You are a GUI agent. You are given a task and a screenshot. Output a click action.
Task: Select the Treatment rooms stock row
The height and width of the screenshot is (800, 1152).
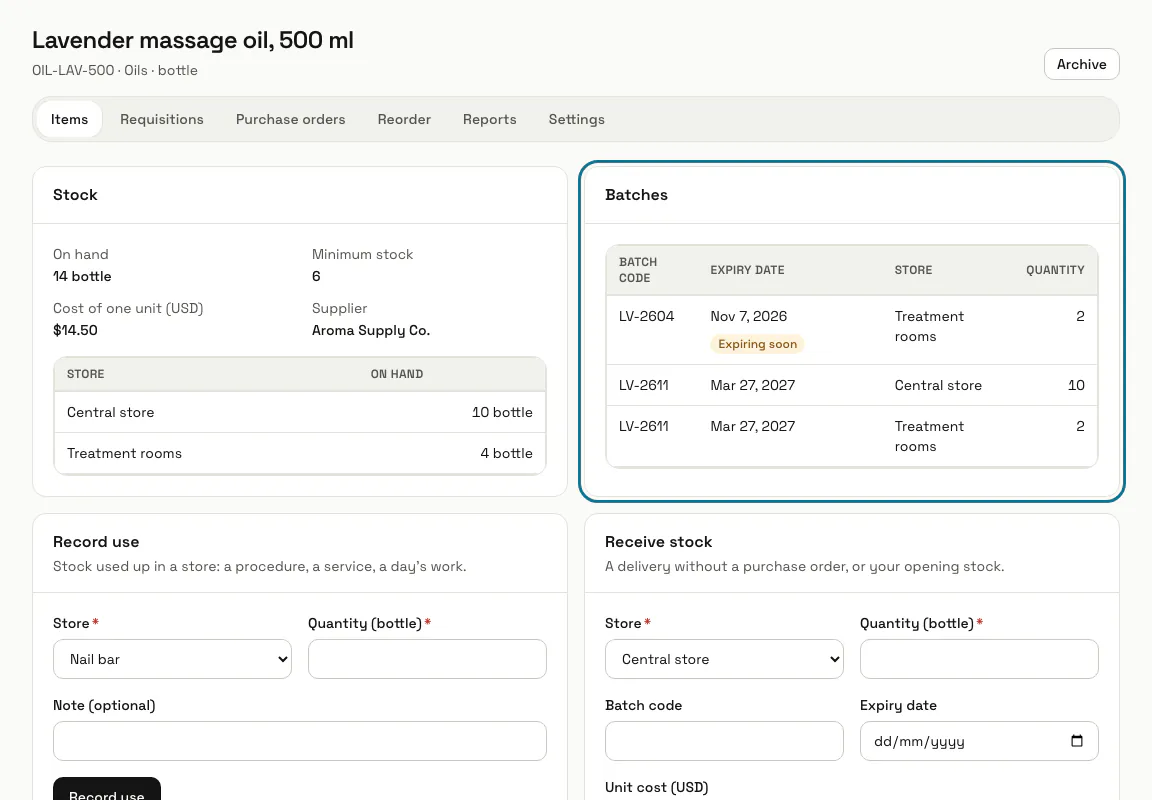tap(300, 453)
